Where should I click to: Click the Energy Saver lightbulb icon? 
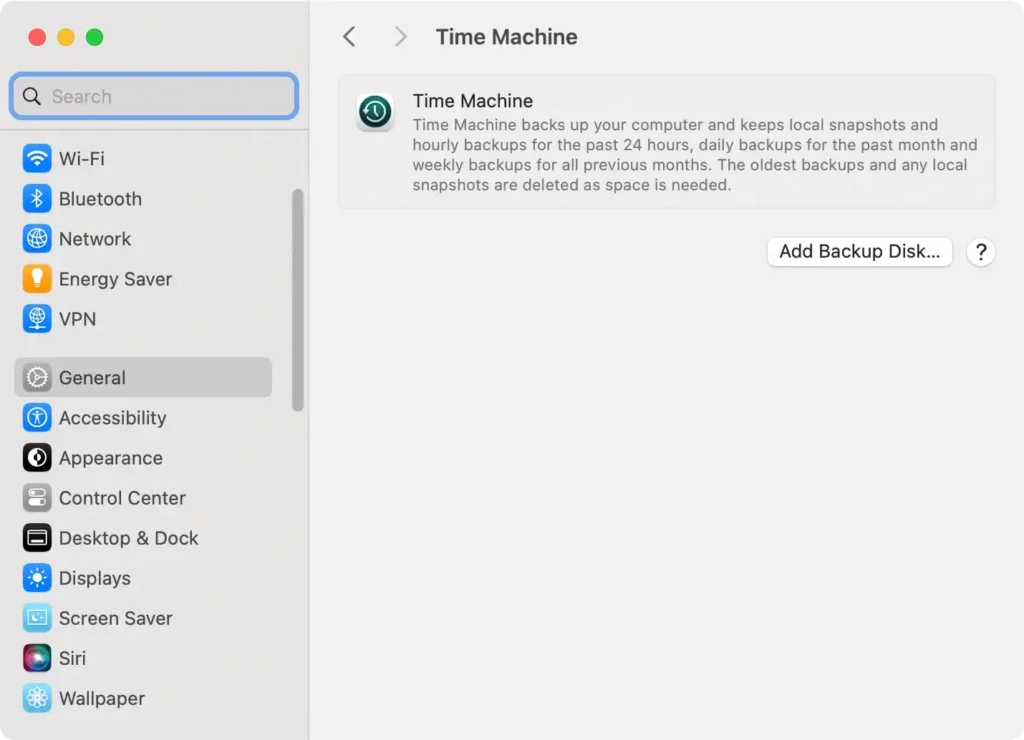[37, 279]
